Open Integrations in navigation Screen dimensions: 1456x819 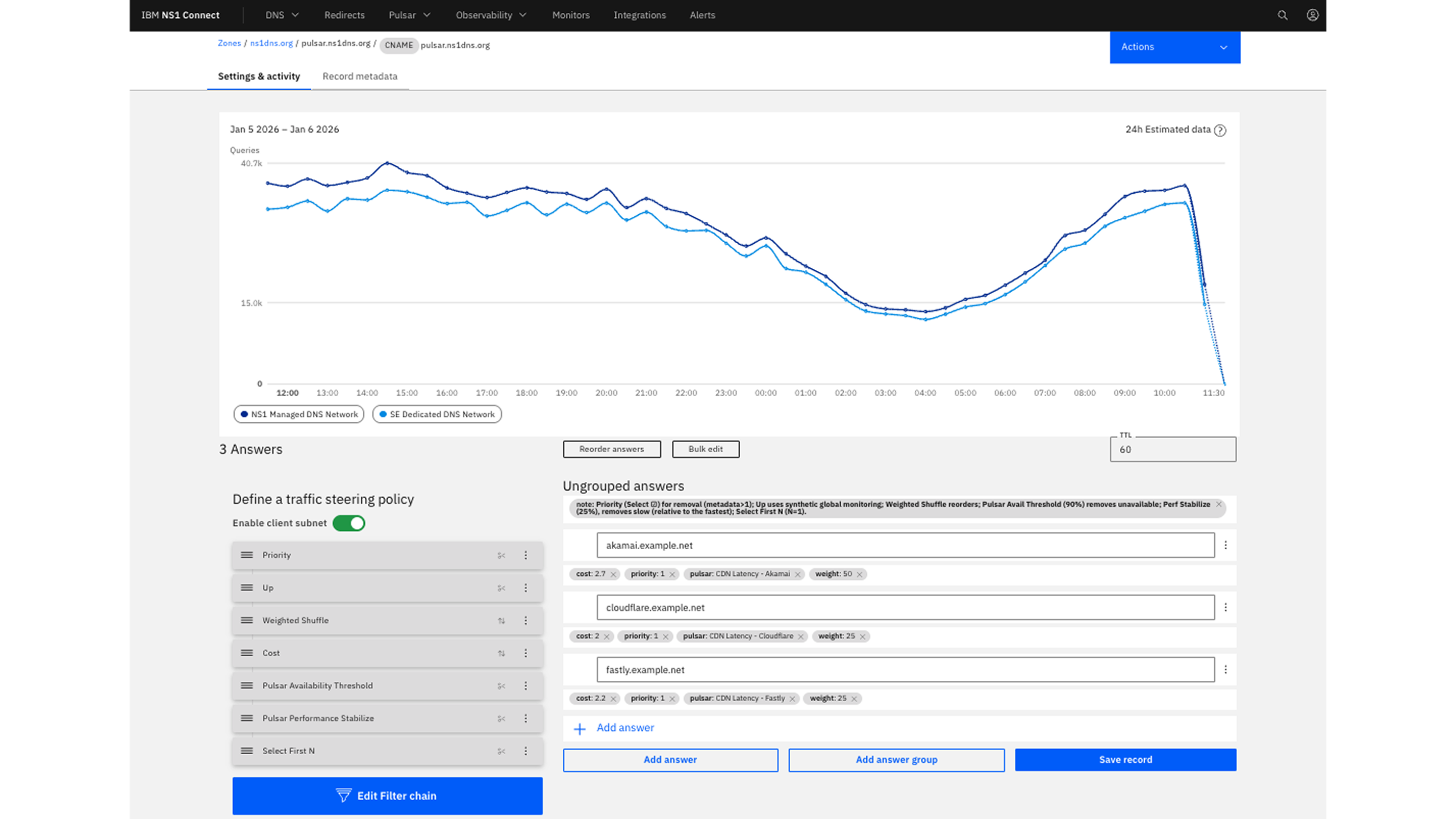pos(640,15)
